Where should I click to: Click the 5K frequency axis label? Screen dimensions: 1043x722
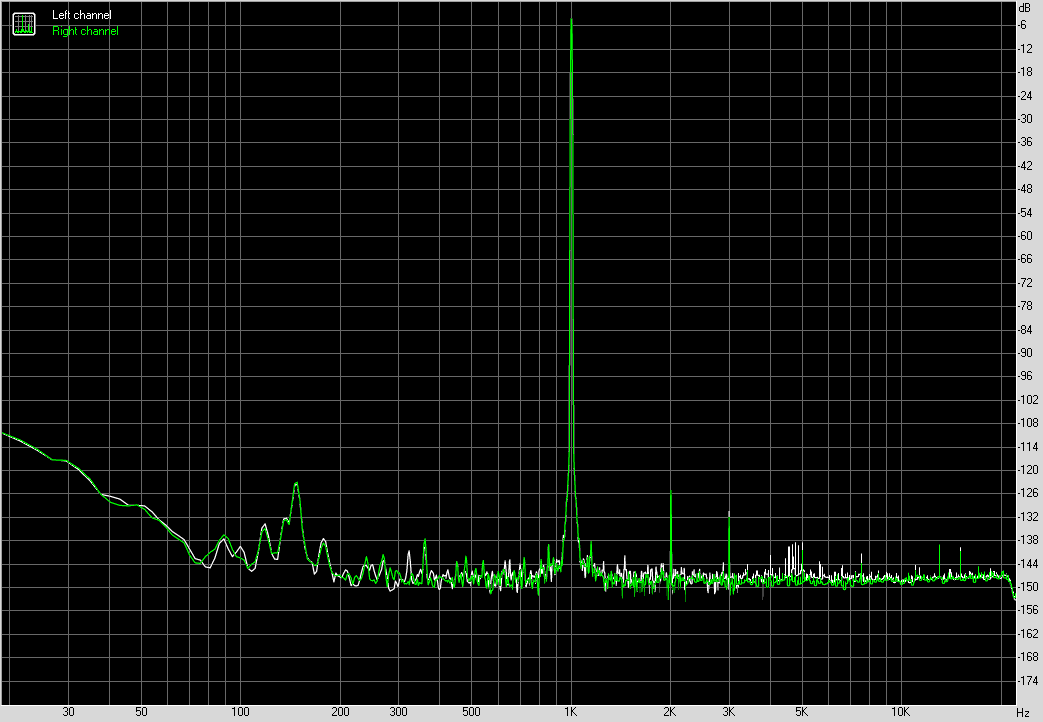click(802, 712)
